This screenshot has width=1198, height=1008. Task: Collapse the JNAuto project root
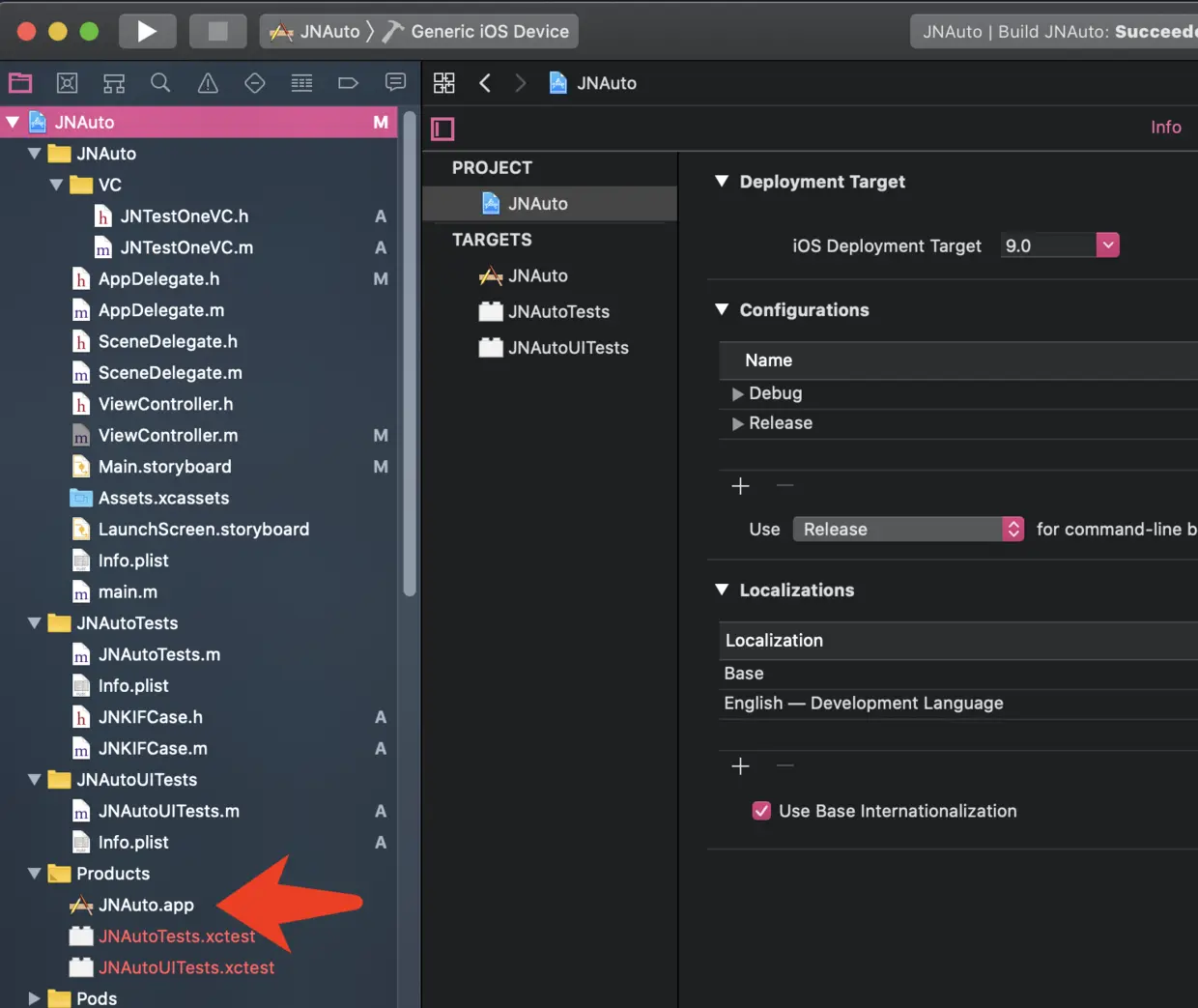point(13,123)
